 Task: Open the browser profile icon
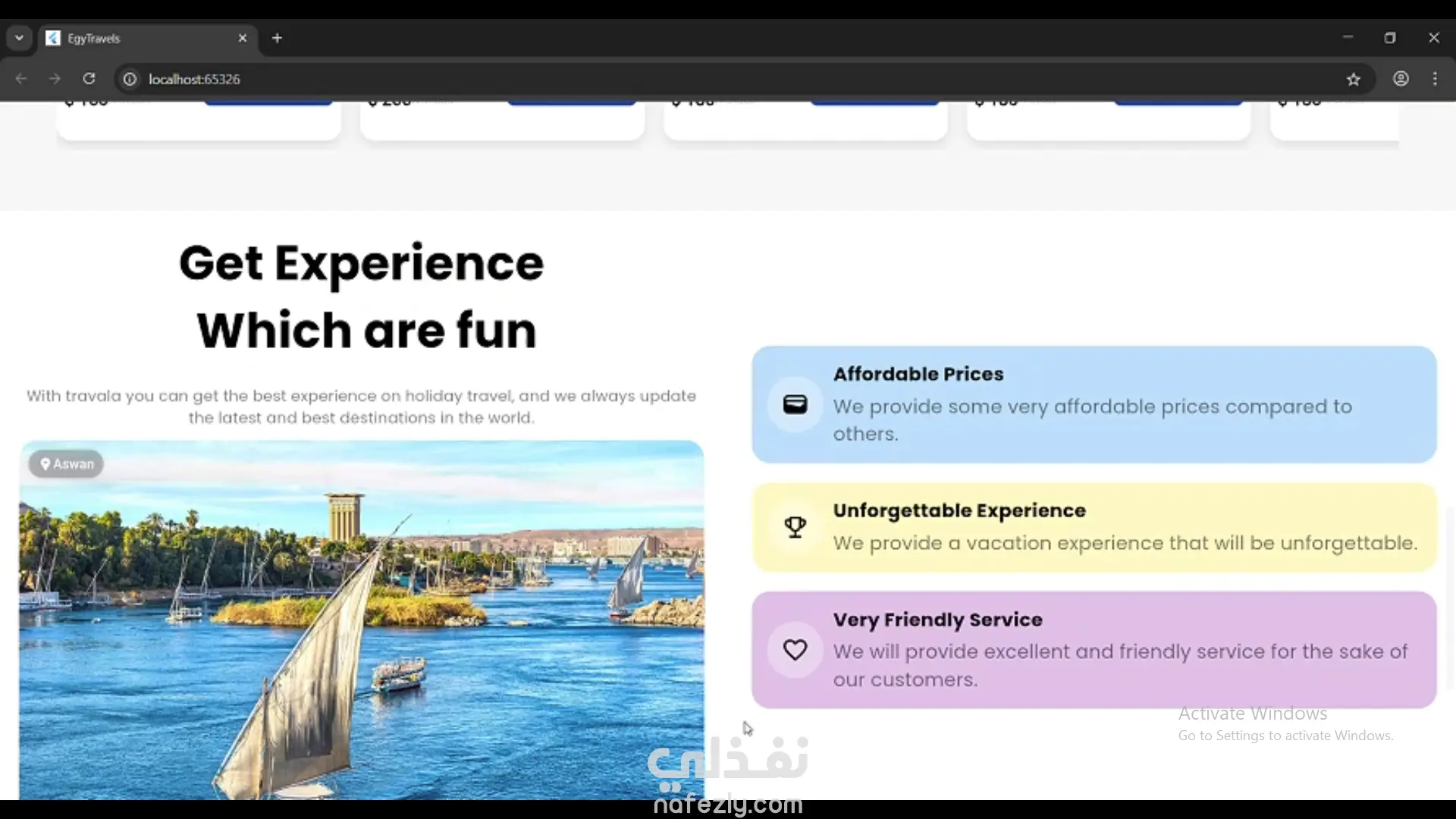coord(1401,79)
